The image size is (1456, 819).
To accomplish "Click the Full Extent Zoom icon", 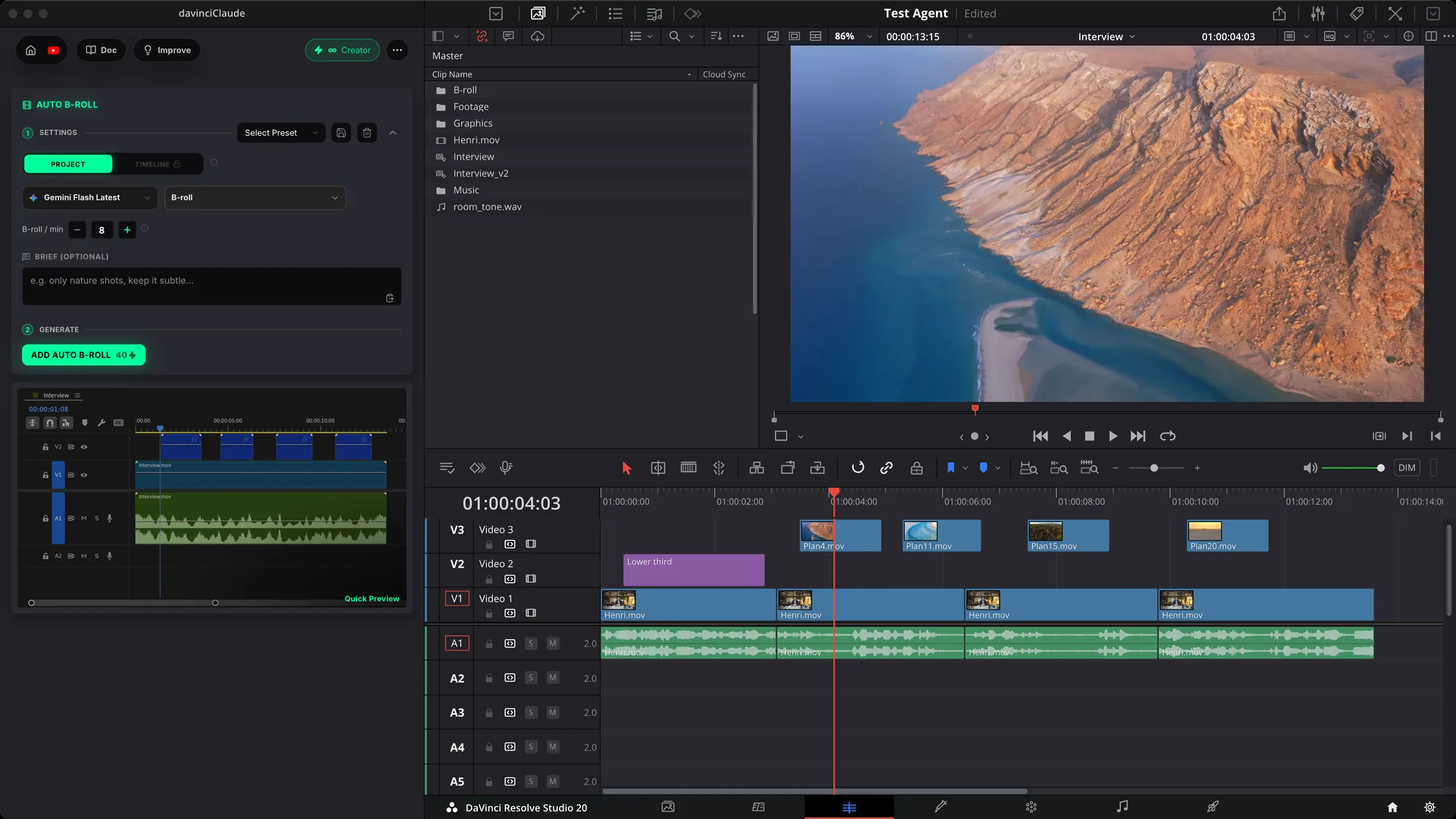I will tap(1028, 468).
